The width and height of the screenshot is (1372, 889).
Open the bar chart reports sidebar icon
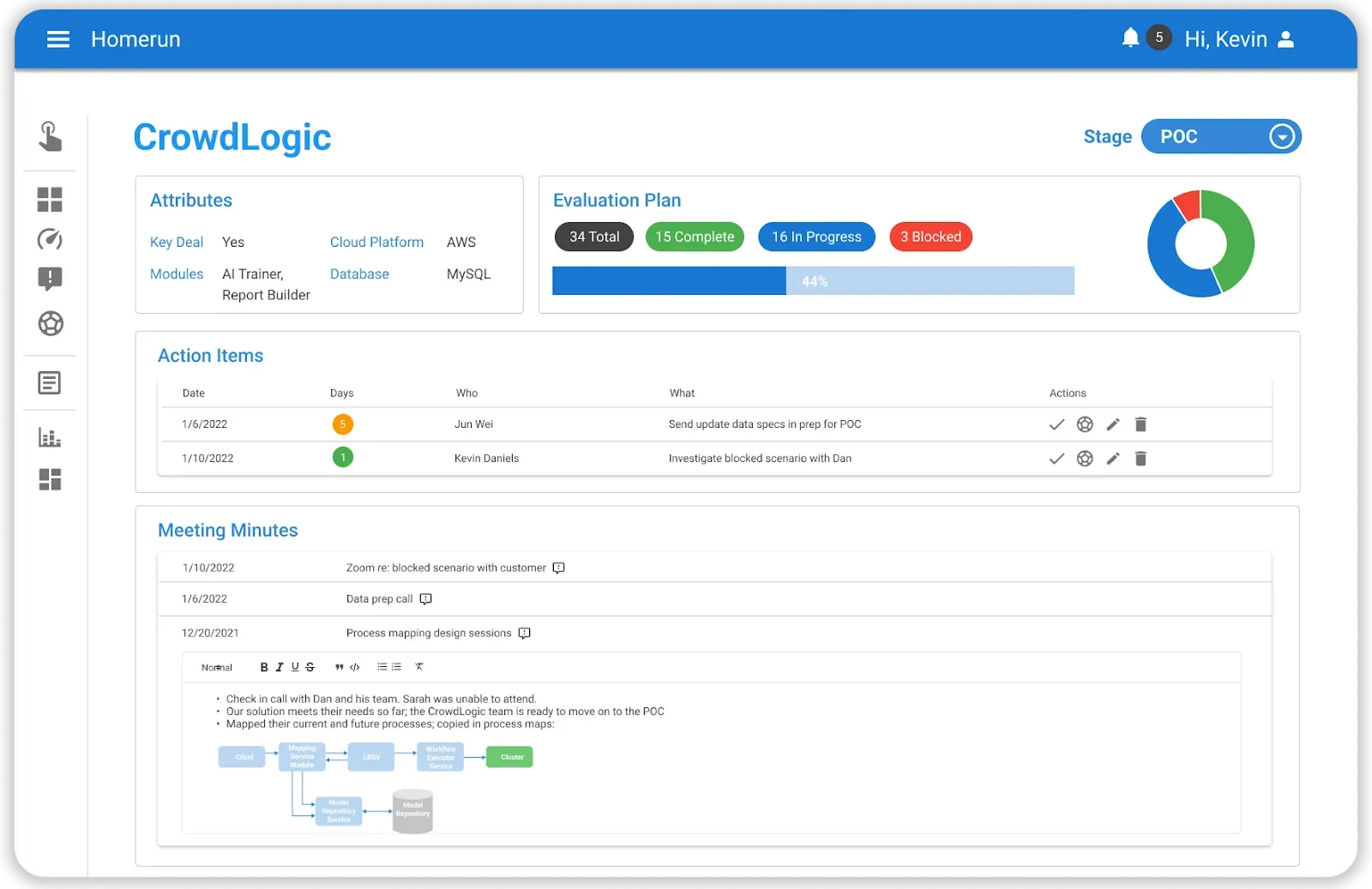(x=50, y=437)
